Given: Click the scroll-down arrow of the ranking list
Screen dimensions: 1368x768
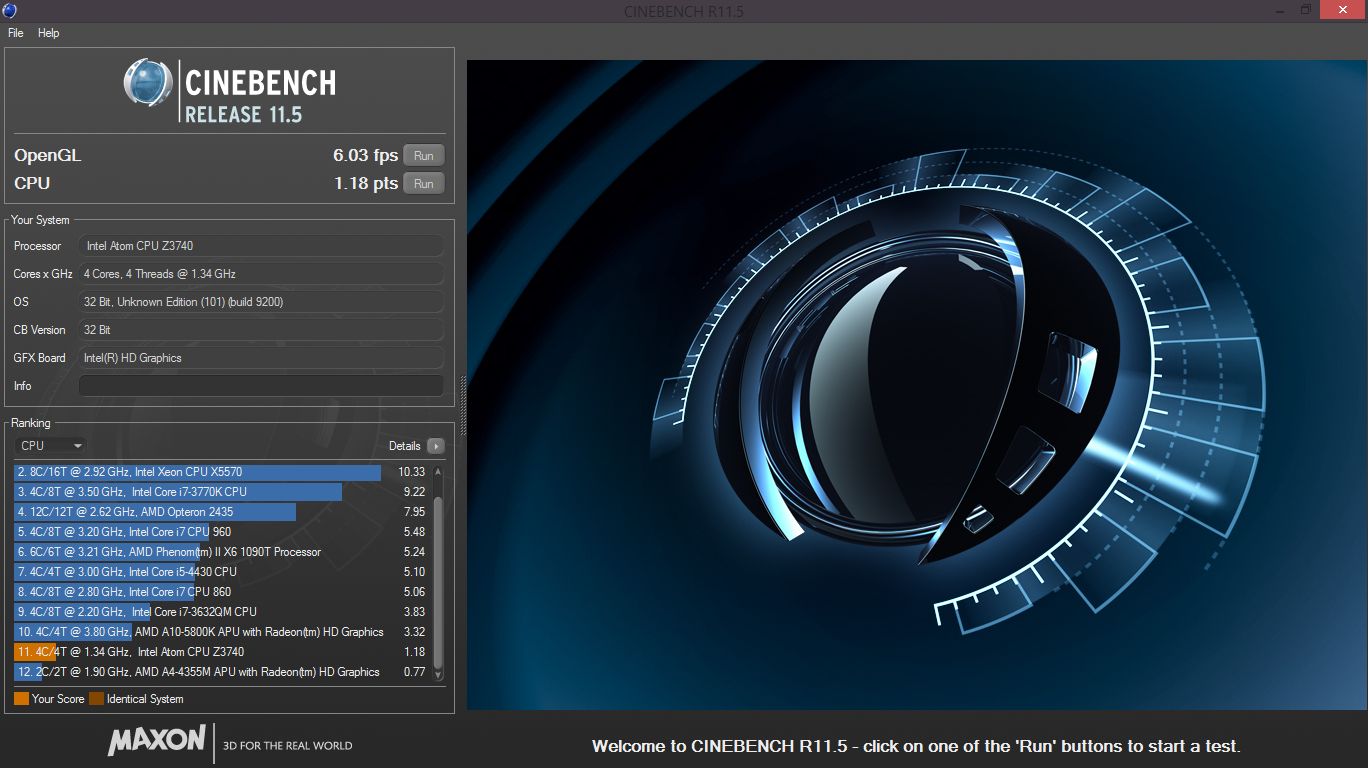Looking at the screenshot, I should point(437,676).
